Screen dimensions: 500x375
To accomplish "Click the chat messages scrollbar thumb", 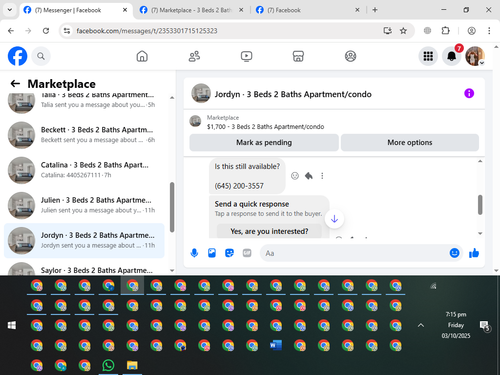I will [480, 205].
